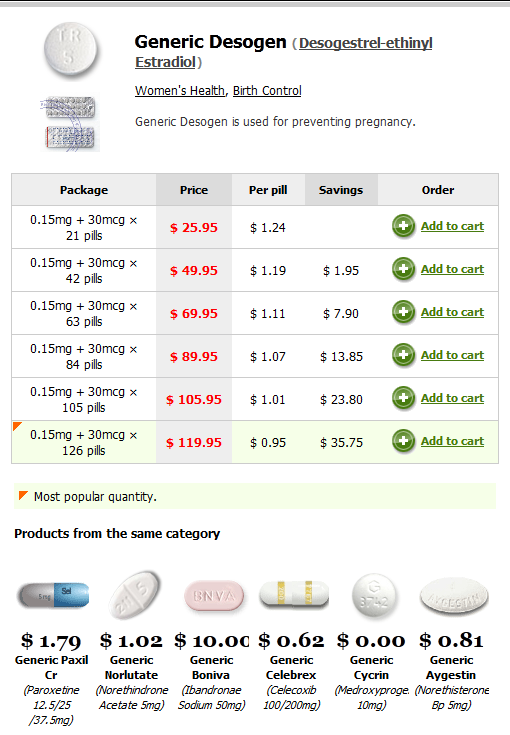The height and width of the screenshot is (735, 510).
Task: Open Generic Celebrex product link
Action: click(291, 668)
